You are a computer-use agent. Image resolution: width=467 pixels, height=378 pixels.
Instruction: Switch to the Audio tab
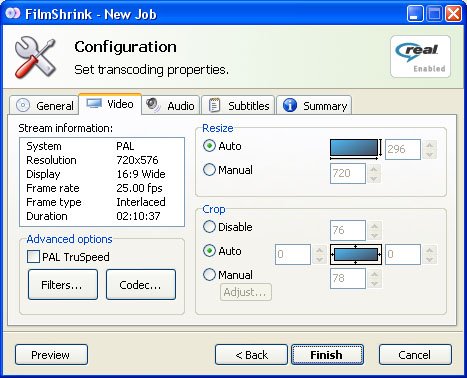(171, 105)
